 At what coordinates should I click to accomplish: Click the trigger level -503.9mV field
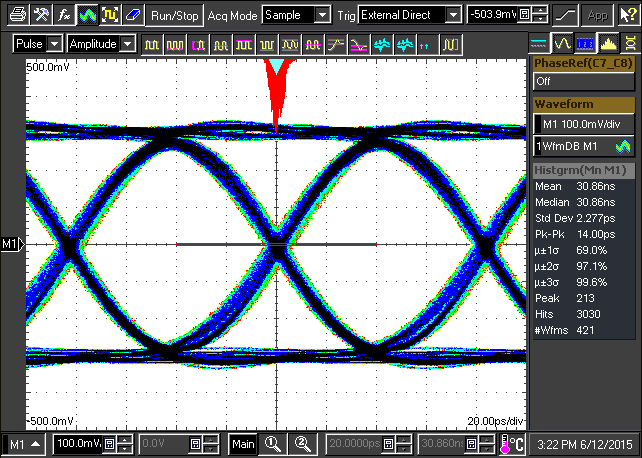(492, 15)
